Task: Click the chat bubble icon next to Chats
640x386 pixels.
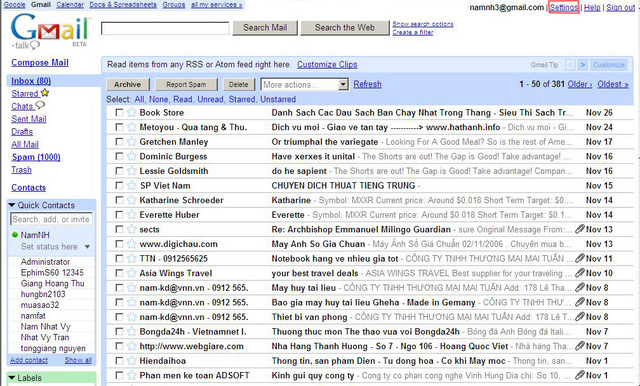Action: 40,105
